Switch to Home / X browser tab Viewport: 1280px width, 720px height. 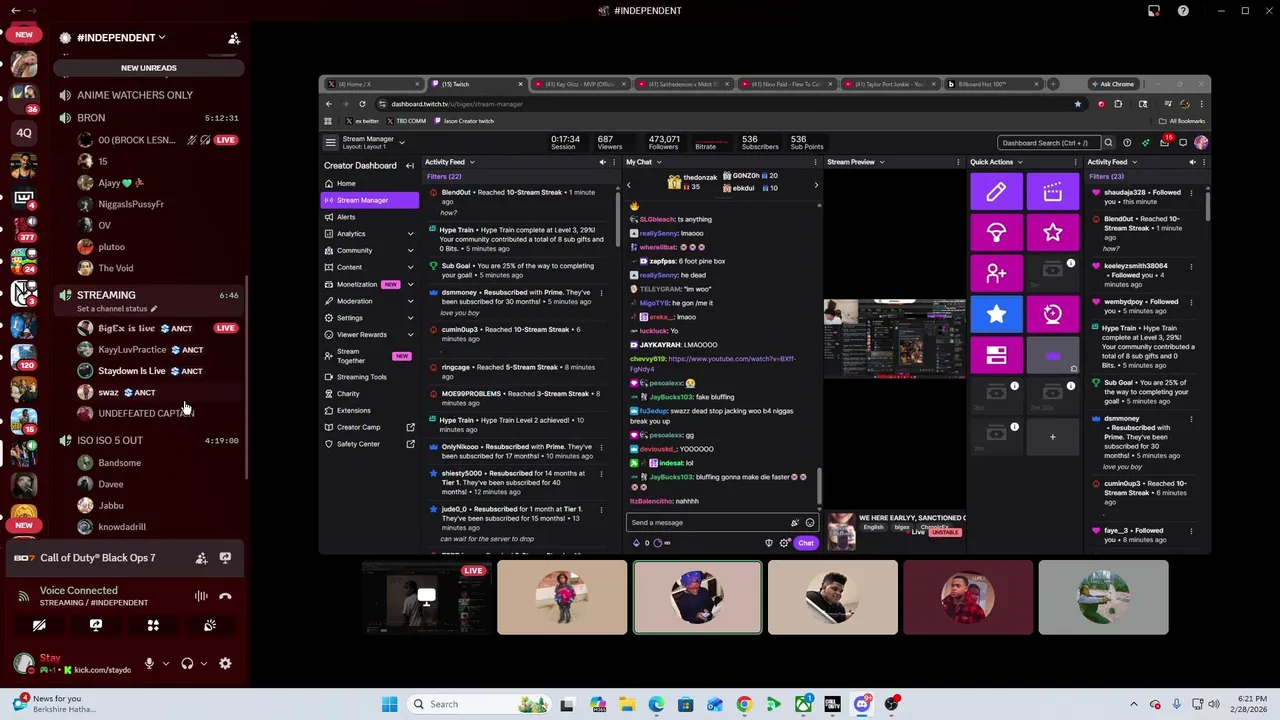click(376, 84)
